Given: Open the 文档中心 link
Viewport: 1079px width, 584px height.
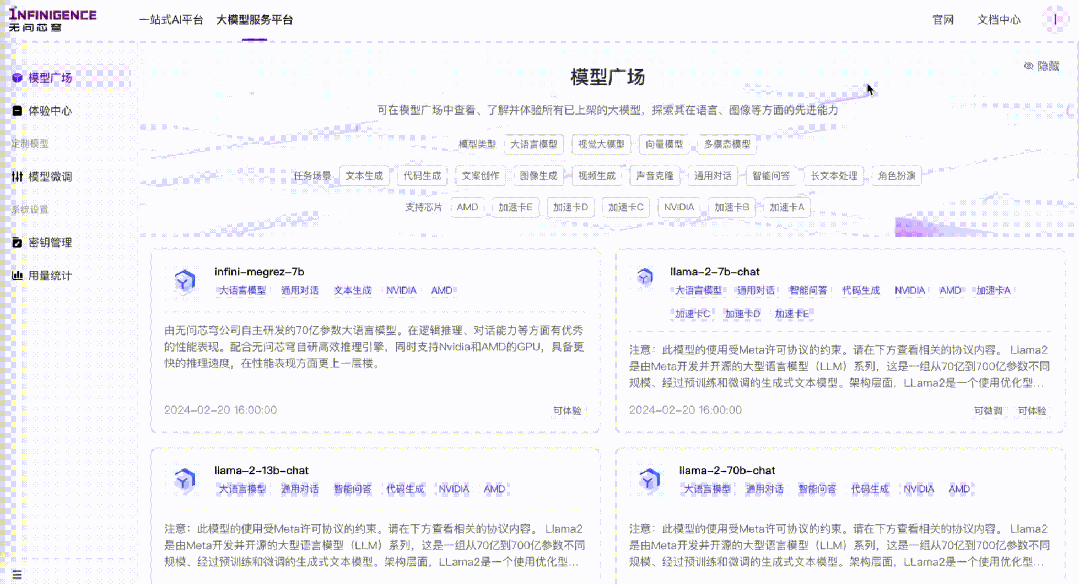Looking at the screenshot, I should pos(999,20).
